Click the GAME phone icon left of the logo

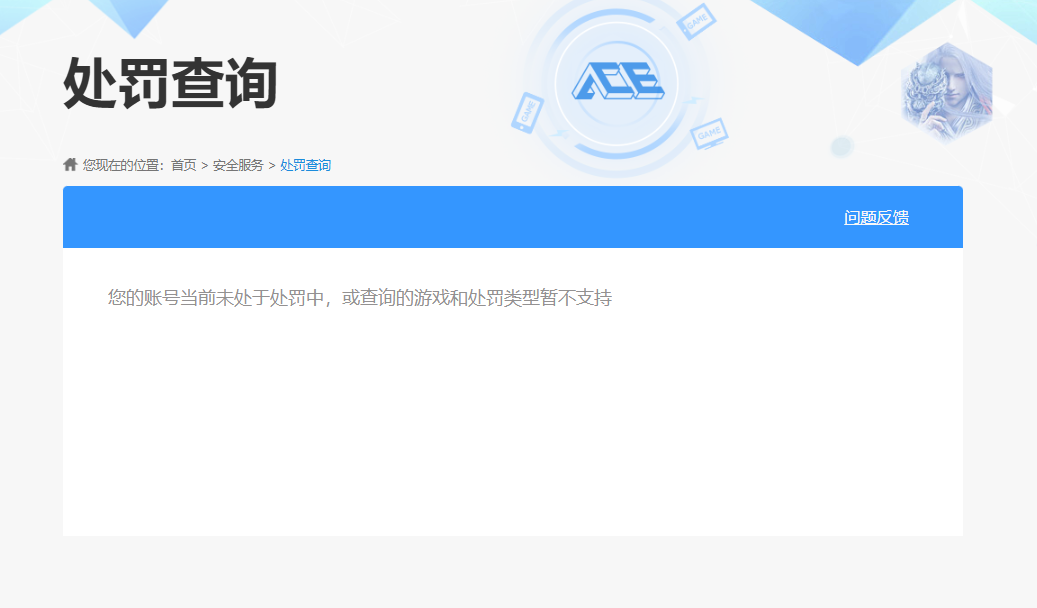tap(529, 112)
